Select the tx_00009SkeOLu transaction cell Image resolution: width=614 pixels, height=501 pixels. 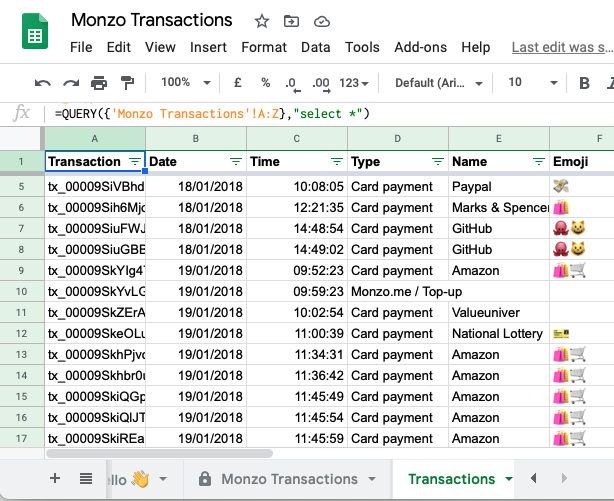pyautogui.click(x=95, y=334)
